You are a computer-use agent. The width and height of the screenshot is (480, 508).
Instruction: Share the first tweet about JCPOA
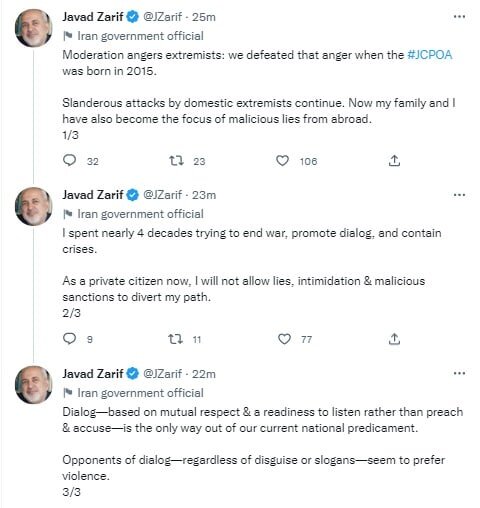click(x=394, y=161)
